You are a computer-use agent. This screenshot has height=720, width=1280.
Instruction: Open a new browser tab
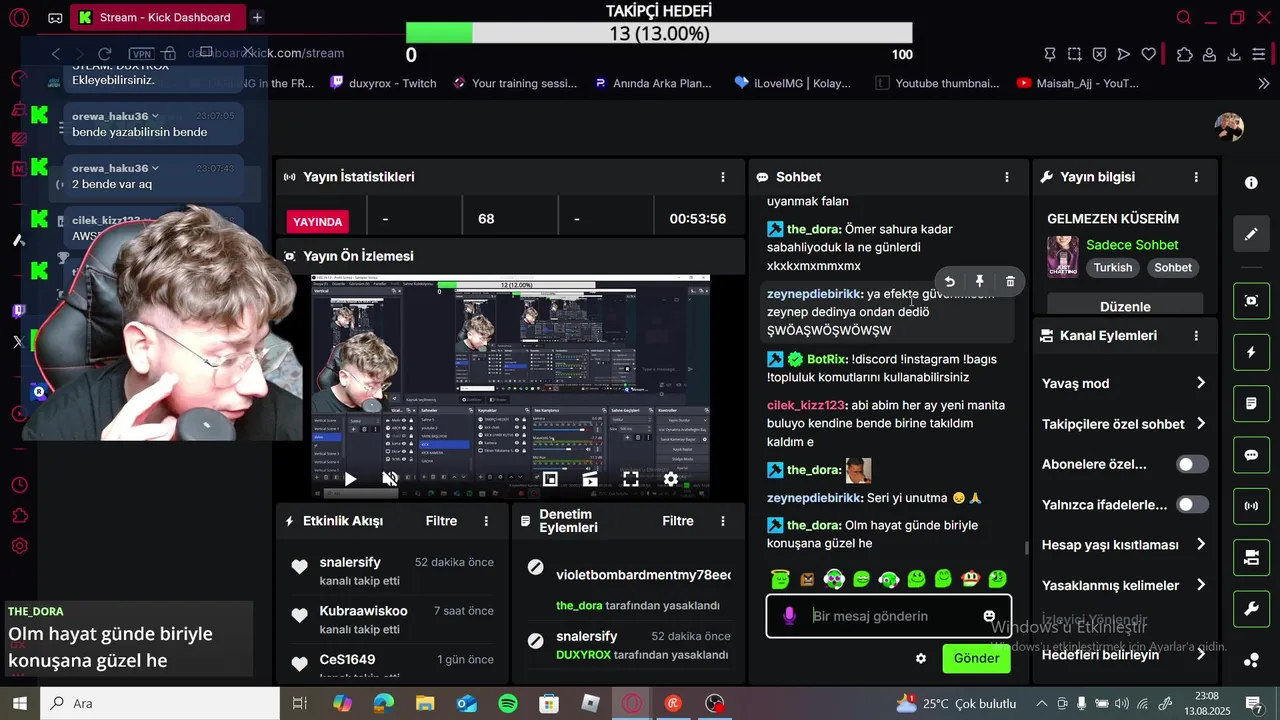(x=257, y=17)
